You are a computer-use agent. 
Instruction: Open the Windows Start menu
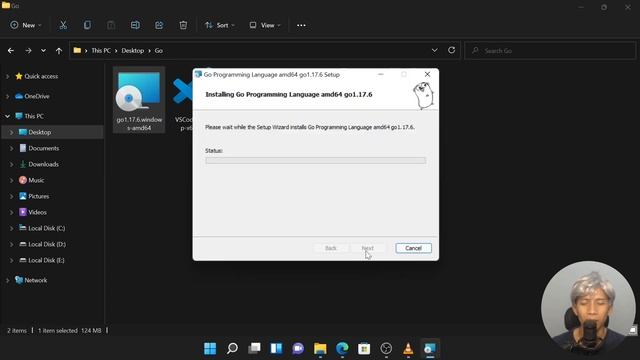coord(210,348)
